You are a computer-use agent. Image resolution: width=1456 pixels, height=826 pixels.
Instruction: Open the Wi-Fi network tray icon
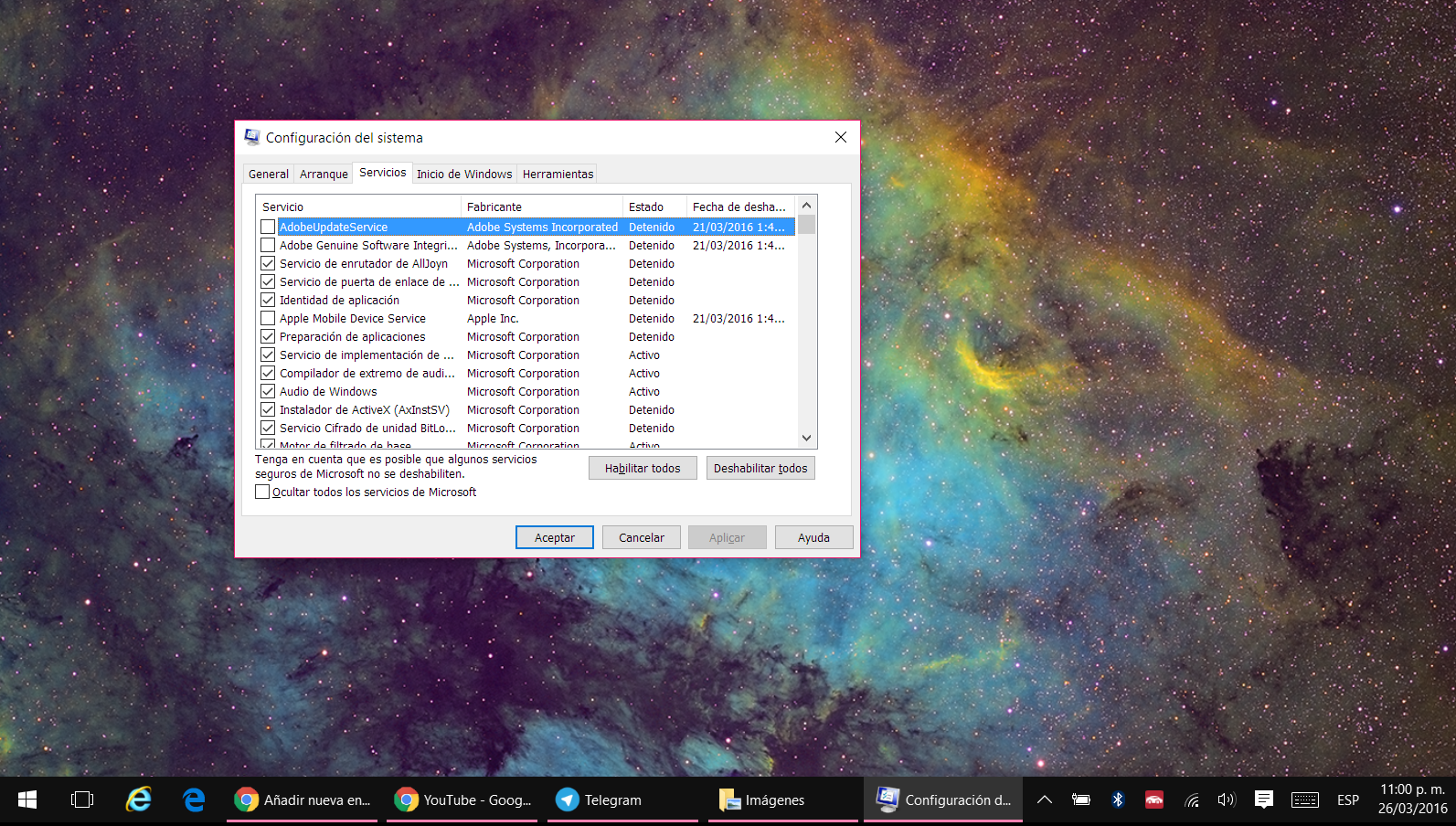(x=1191, y=800)
